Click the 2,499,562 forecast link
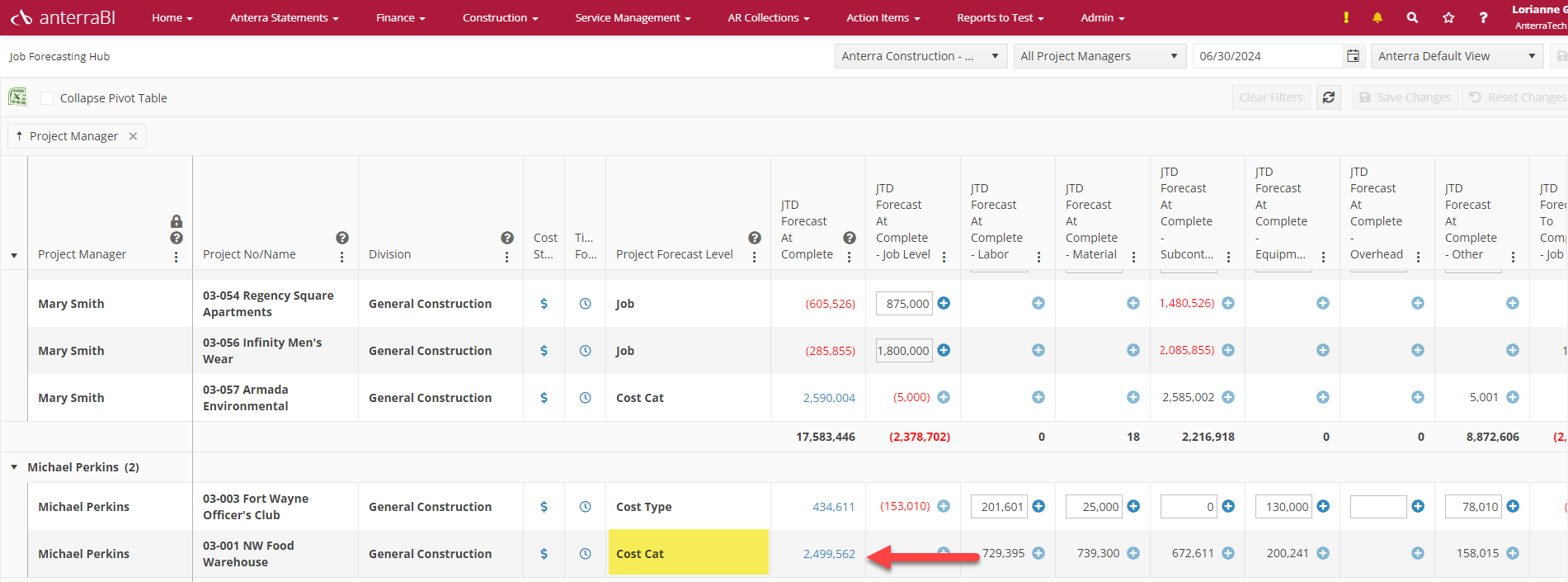1568x582 pixels. 829,554
